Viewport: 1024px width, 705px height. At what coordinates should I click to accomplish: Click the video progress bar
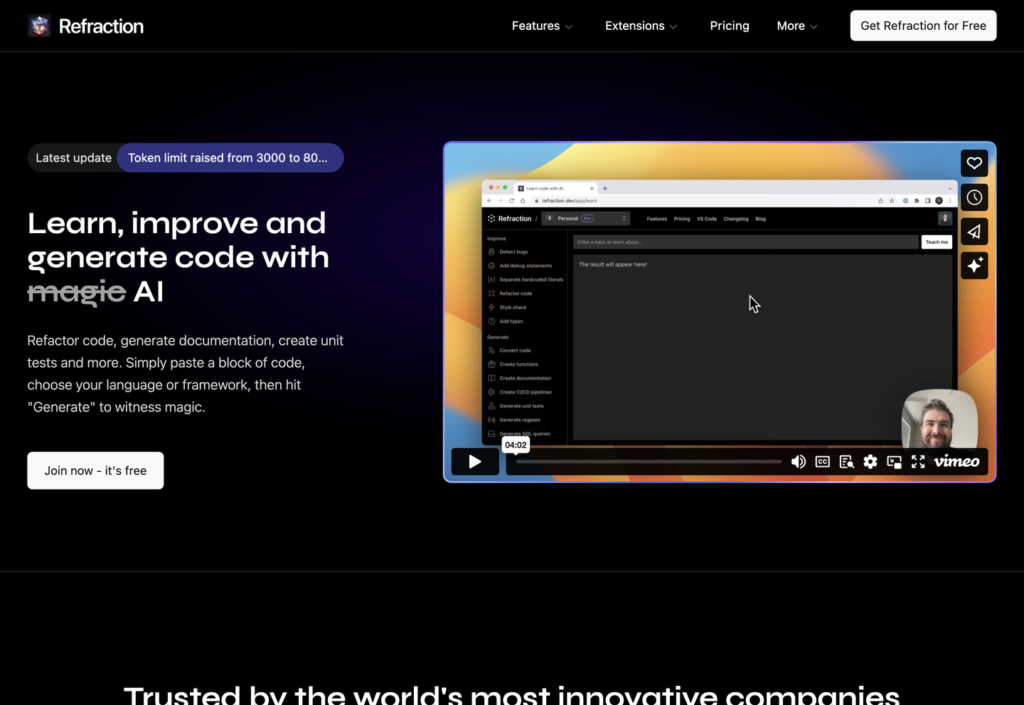tap(648, 462)
